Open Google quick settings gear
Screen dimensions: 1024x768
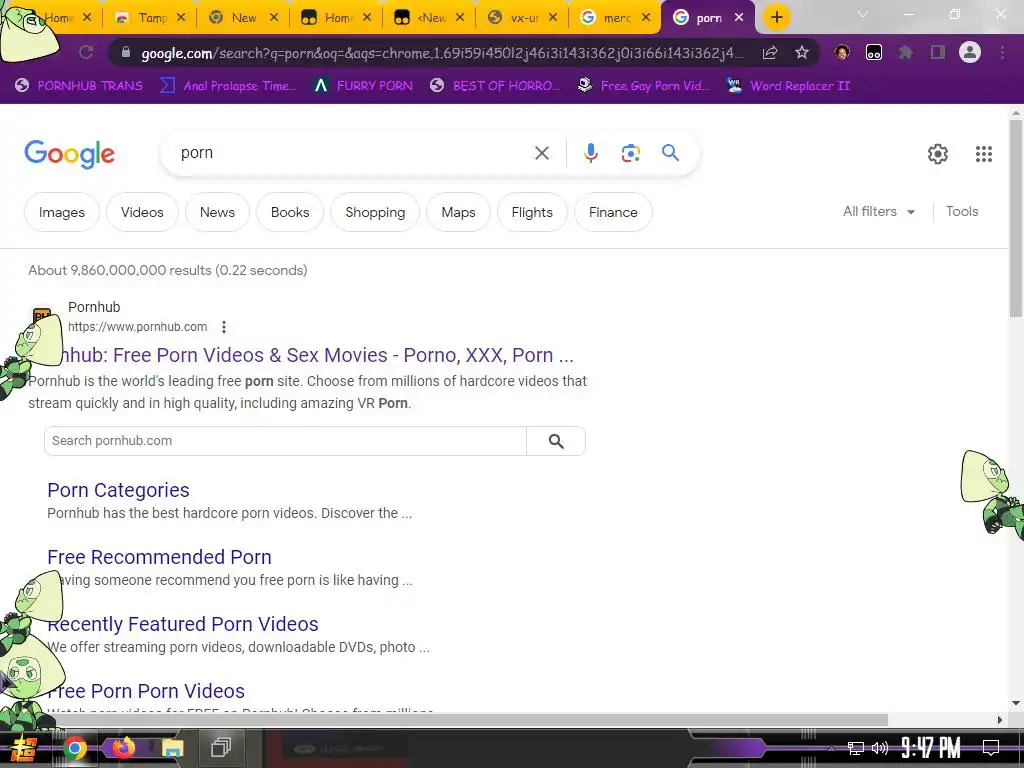click(x=938, y=153)
